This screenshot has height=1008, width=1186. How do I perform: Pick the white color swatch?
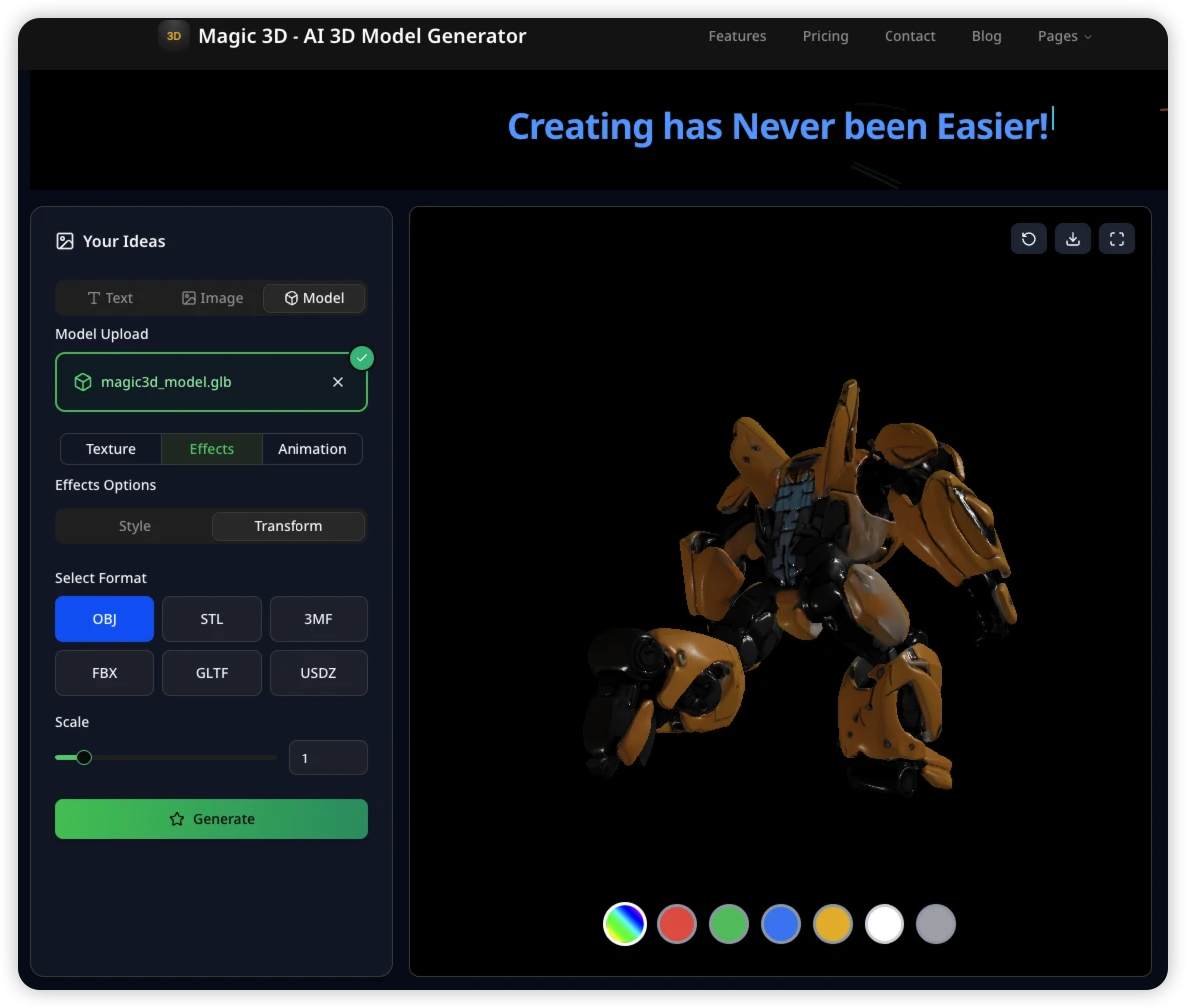point(885,924)
